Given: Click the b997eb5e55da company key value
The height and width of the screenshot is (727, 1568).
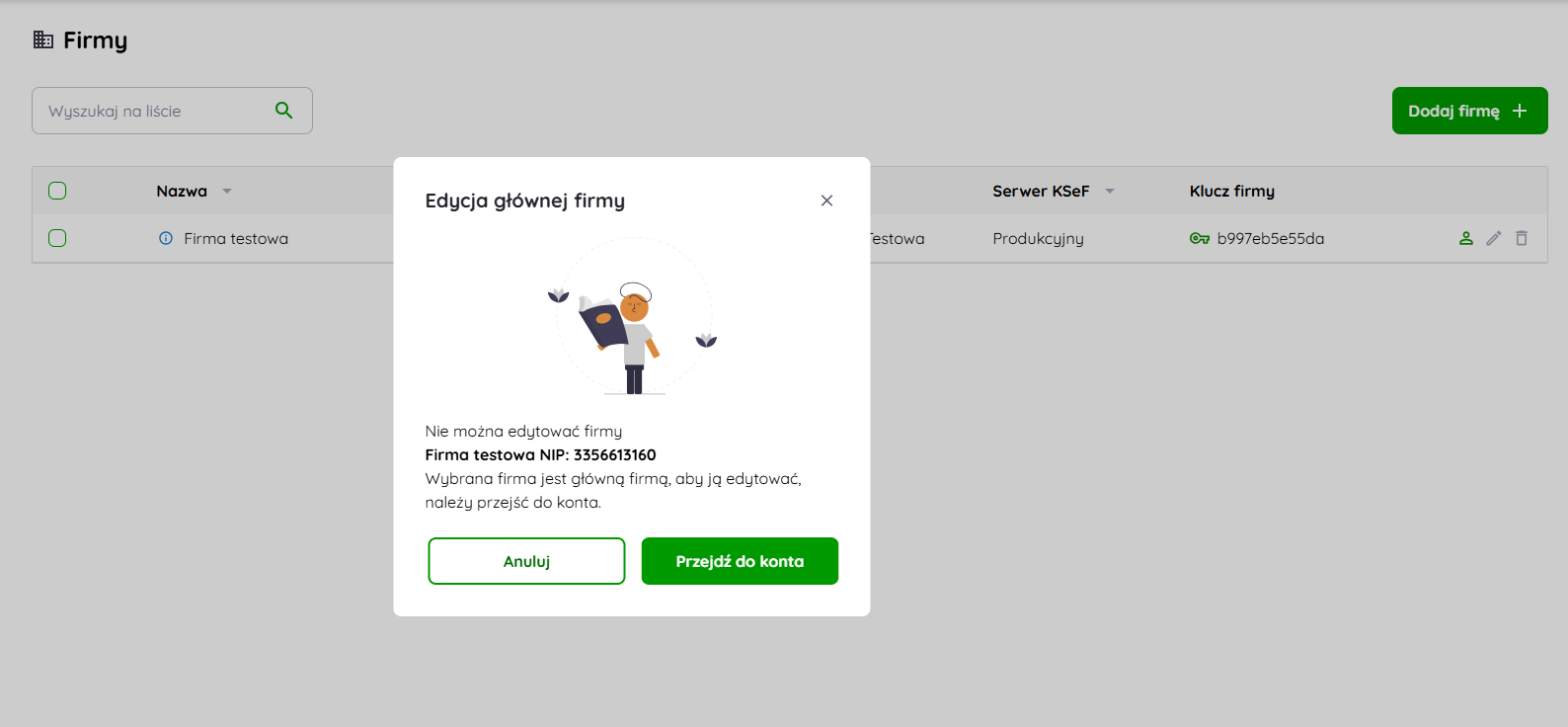Looking at the screenshot, I should tap(1271, 238).
